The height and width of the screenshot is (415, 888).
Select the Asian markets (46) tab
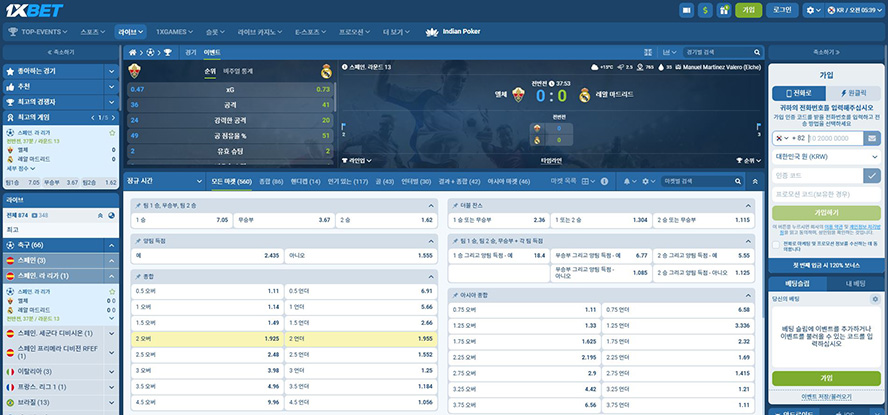(x=508, y=181)
